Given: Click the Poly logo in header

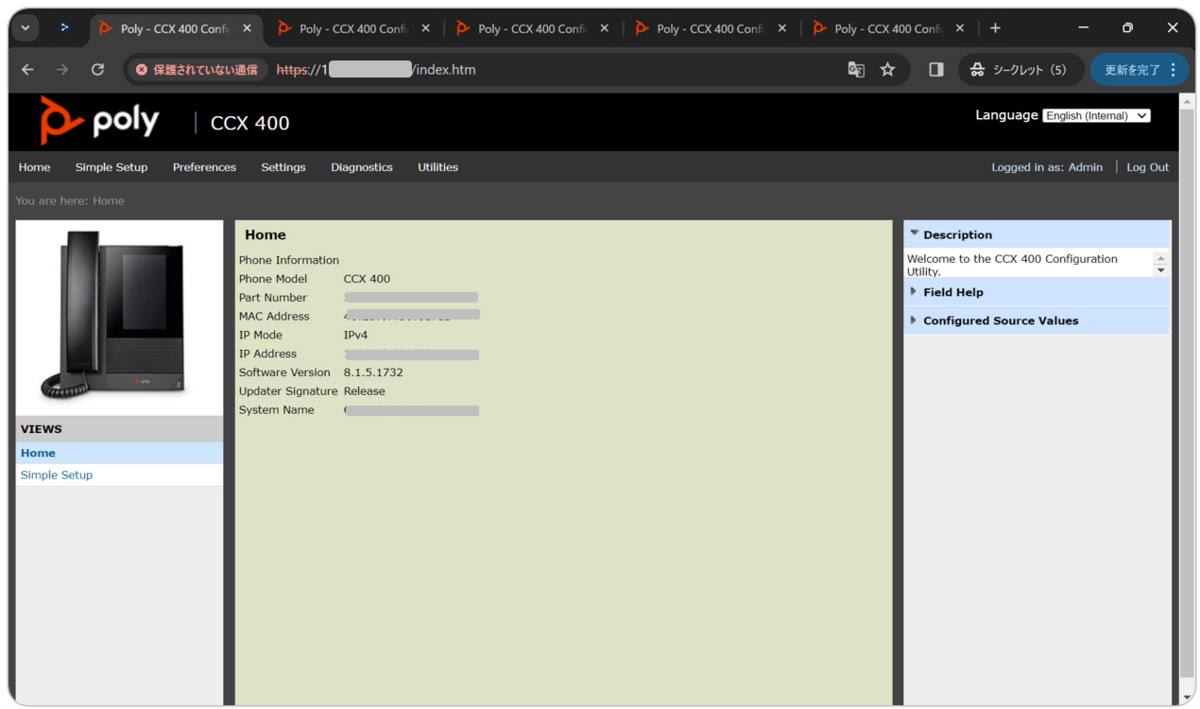Looking at the screenshot, I should [x=100, y=121].
